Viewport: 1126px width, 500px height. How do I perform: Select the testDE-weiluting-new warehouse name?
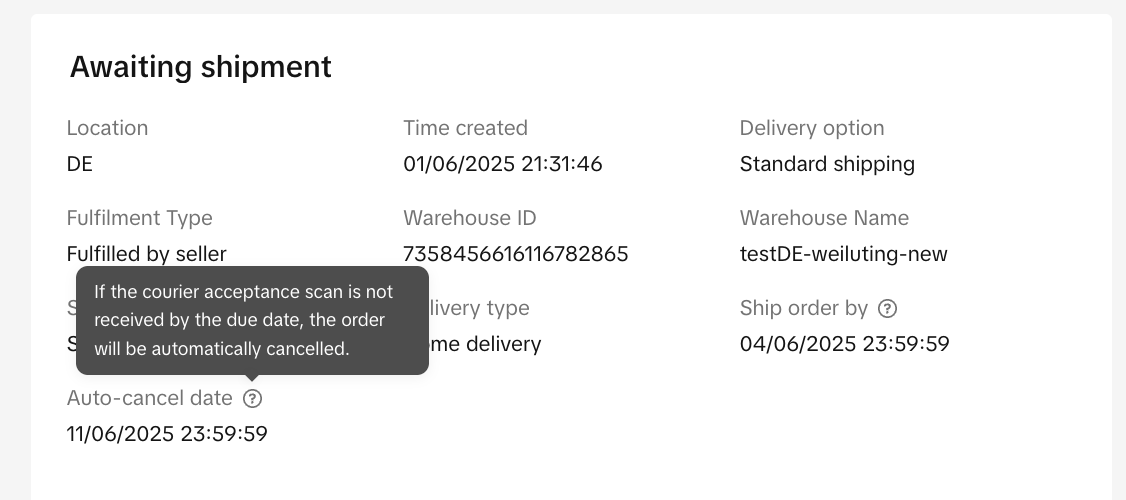pos(843,254)
